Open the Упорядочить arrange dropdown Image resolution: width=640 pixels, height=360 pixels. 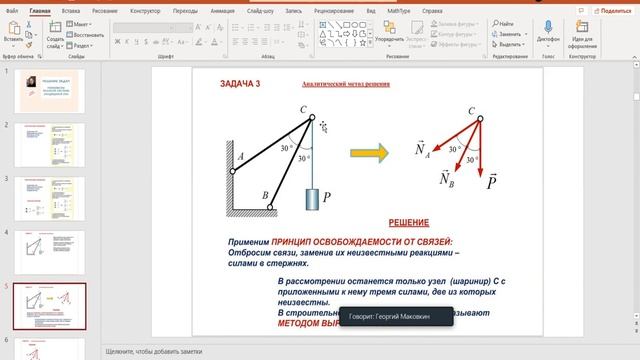point(389,33)
